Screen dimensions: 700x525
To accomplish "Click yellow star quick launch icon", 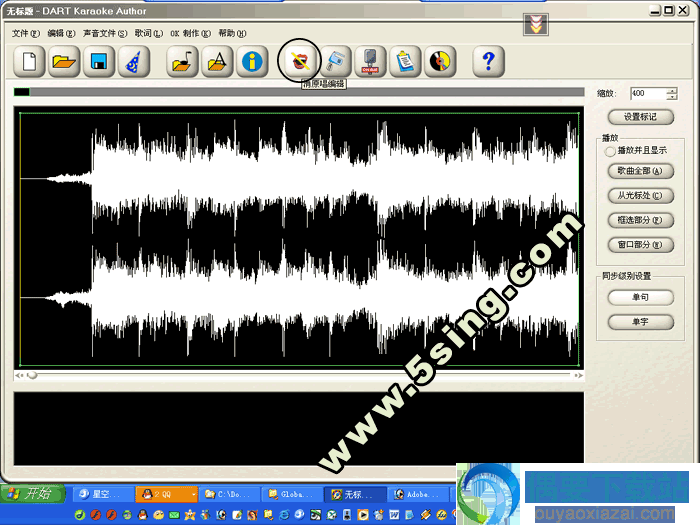I will pos(190,515).
